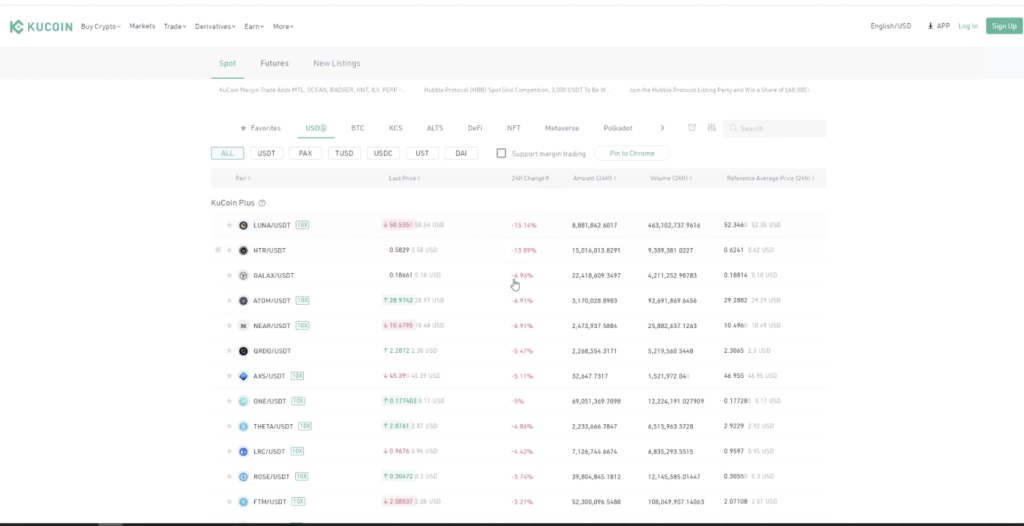Enable the Support margin trading checkbox

coord(502,153)
